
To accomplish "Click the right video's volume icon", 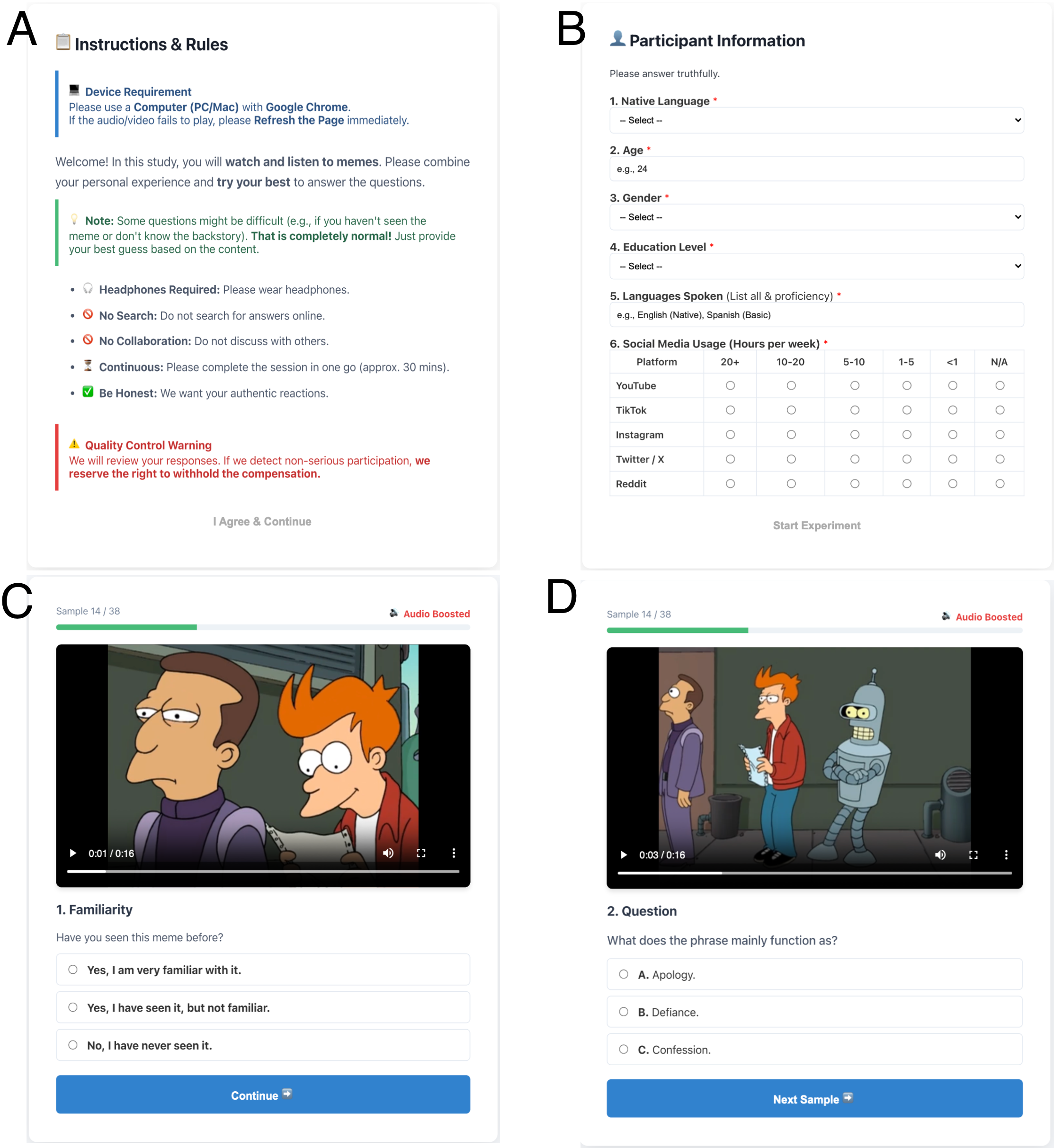I will (x=940, y=855).
